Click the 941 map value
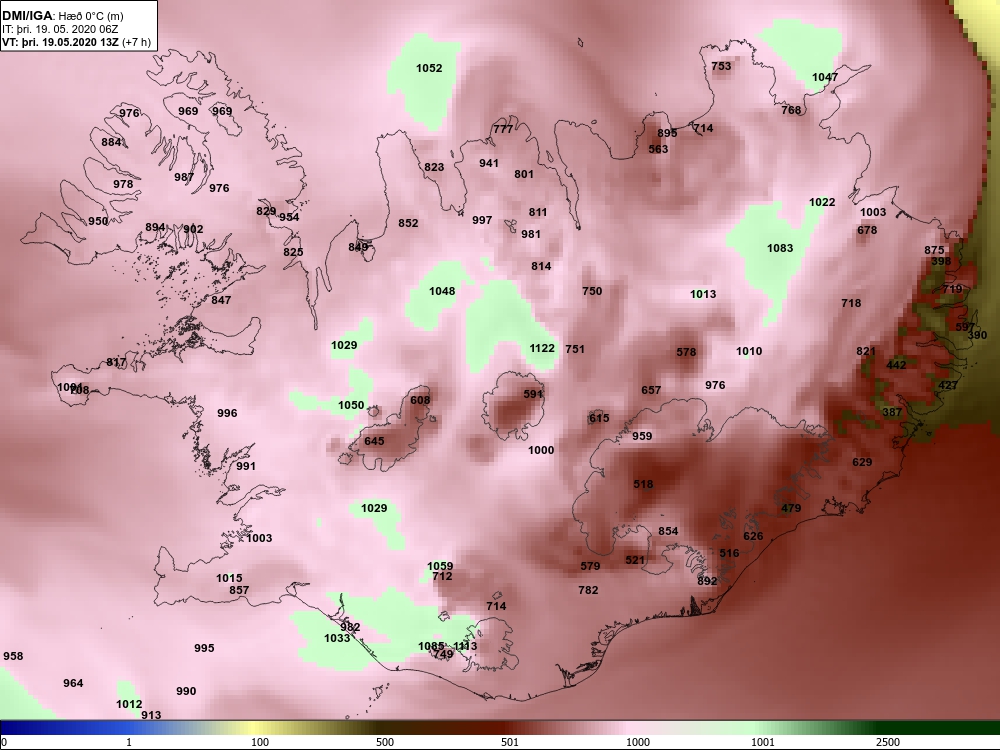This screenshot has width=1000, height=750. pos(489,163)
